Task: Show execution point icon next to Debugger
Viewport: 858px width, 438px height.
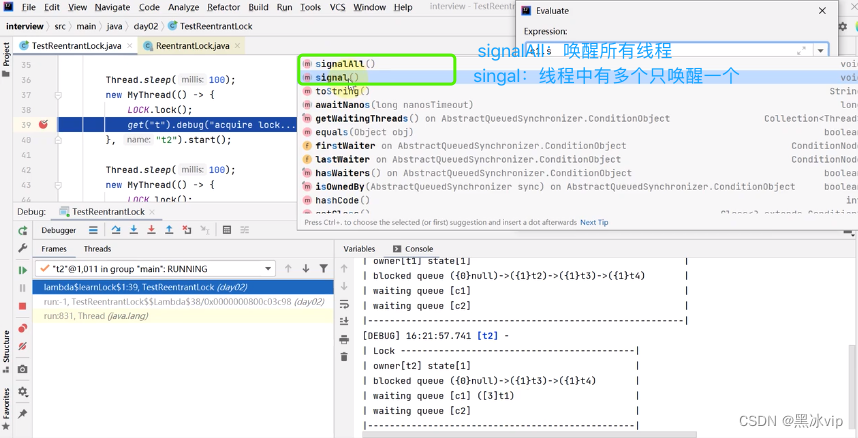Action: tap(94, 230)
